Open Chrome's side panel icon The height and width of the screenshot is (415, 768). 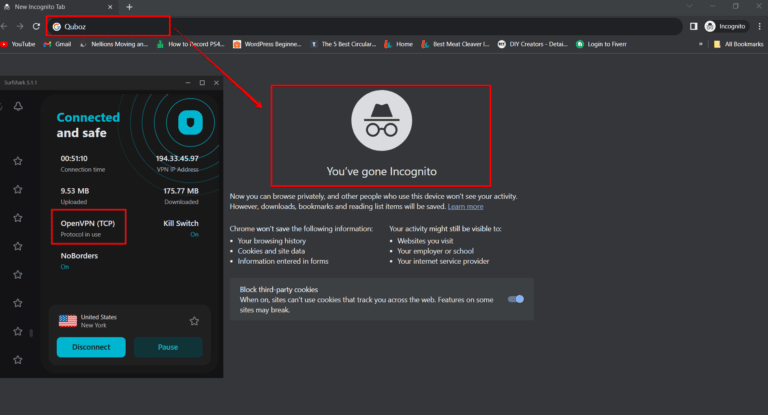point(693,26)
